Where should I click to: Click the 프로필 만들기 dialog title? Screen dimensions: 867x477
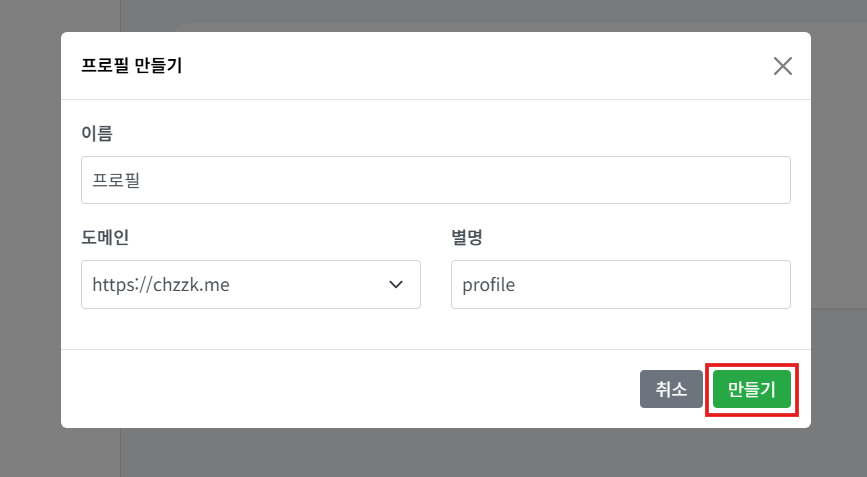tap(132, 67)
